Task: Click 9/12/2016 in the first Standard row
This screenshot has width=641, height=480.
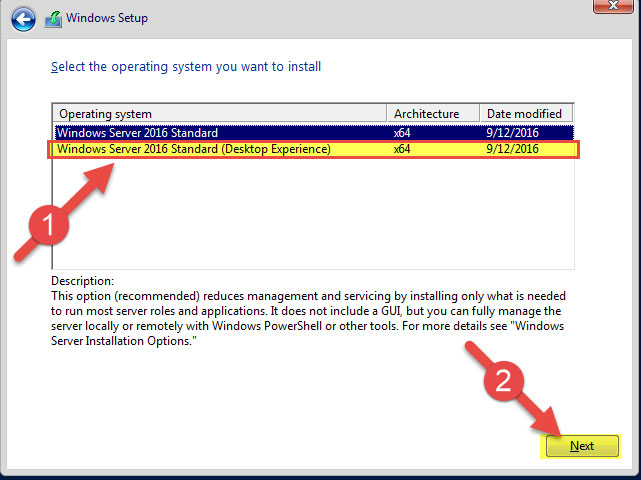Action: [x=512, y=133]
